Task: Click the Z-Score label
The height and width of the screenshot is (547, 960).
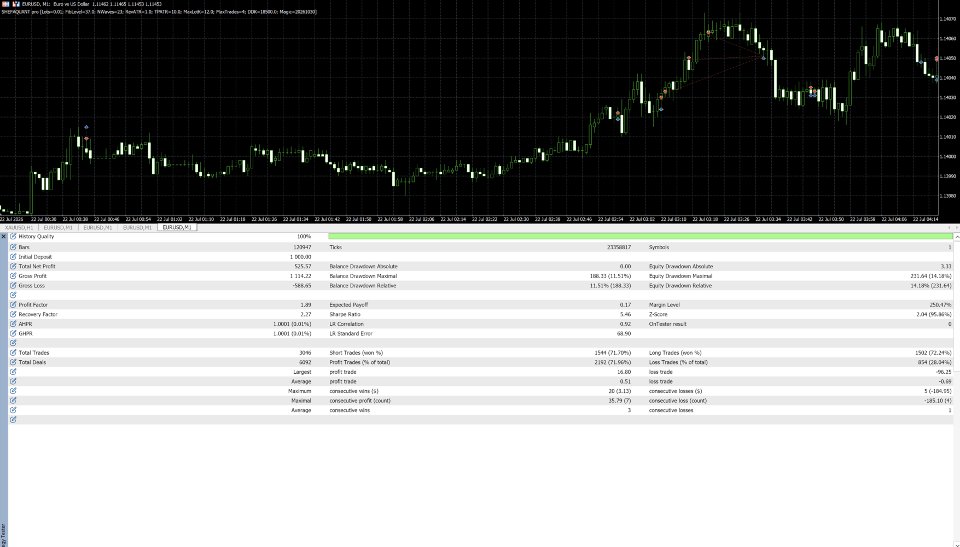Action: point(658,314)
